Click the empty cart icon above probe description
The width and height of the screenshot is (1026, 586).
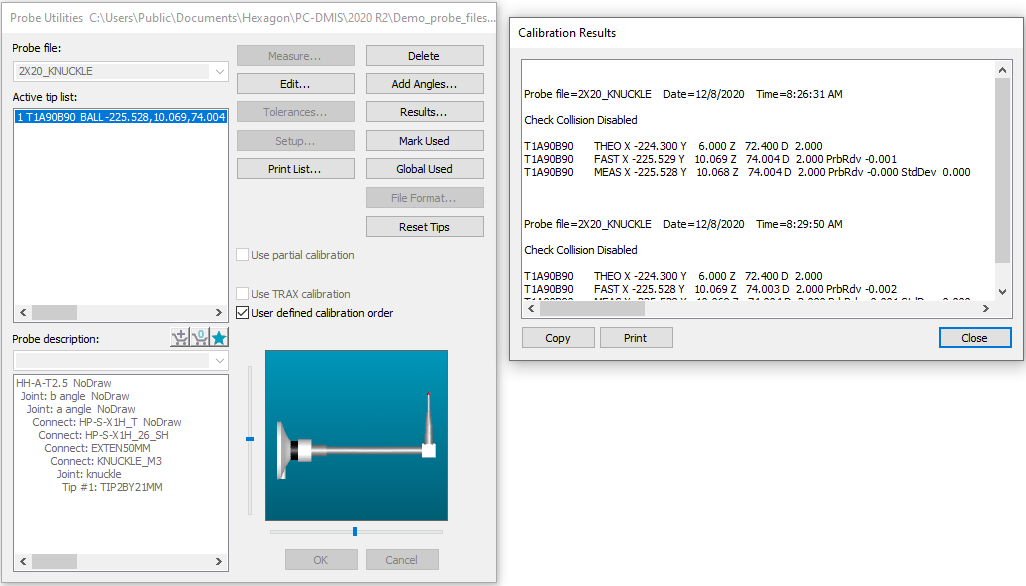click(x=201, y=338)
